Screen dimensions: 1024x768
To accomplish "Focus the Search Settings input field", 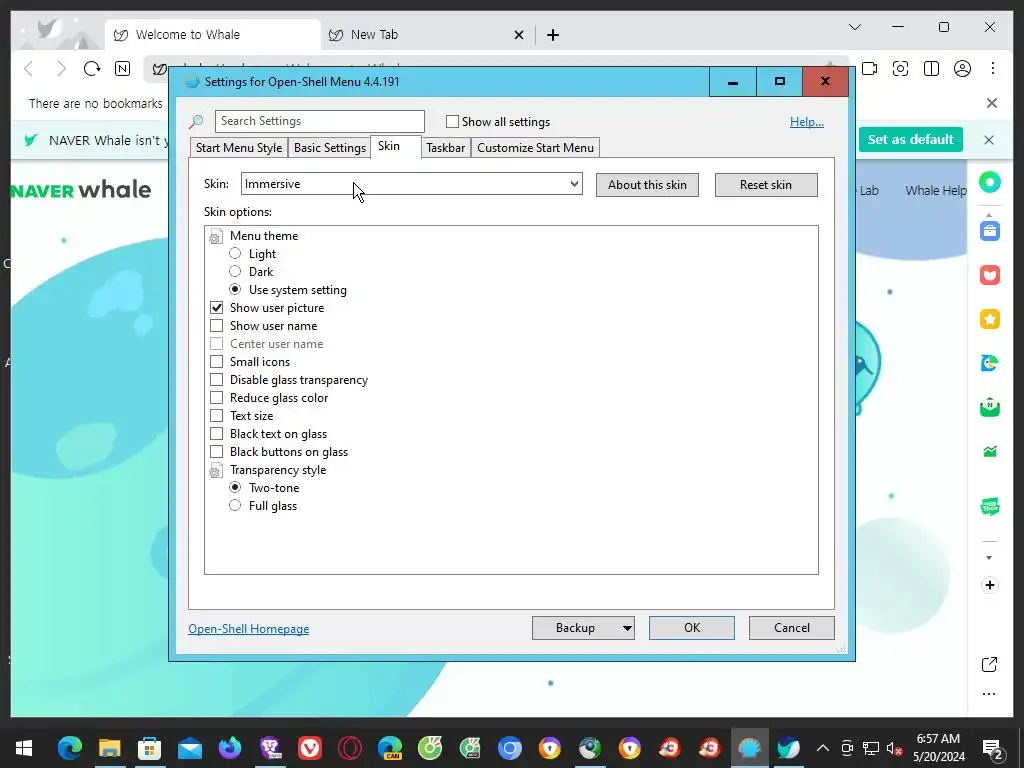I will coord(319,121).
